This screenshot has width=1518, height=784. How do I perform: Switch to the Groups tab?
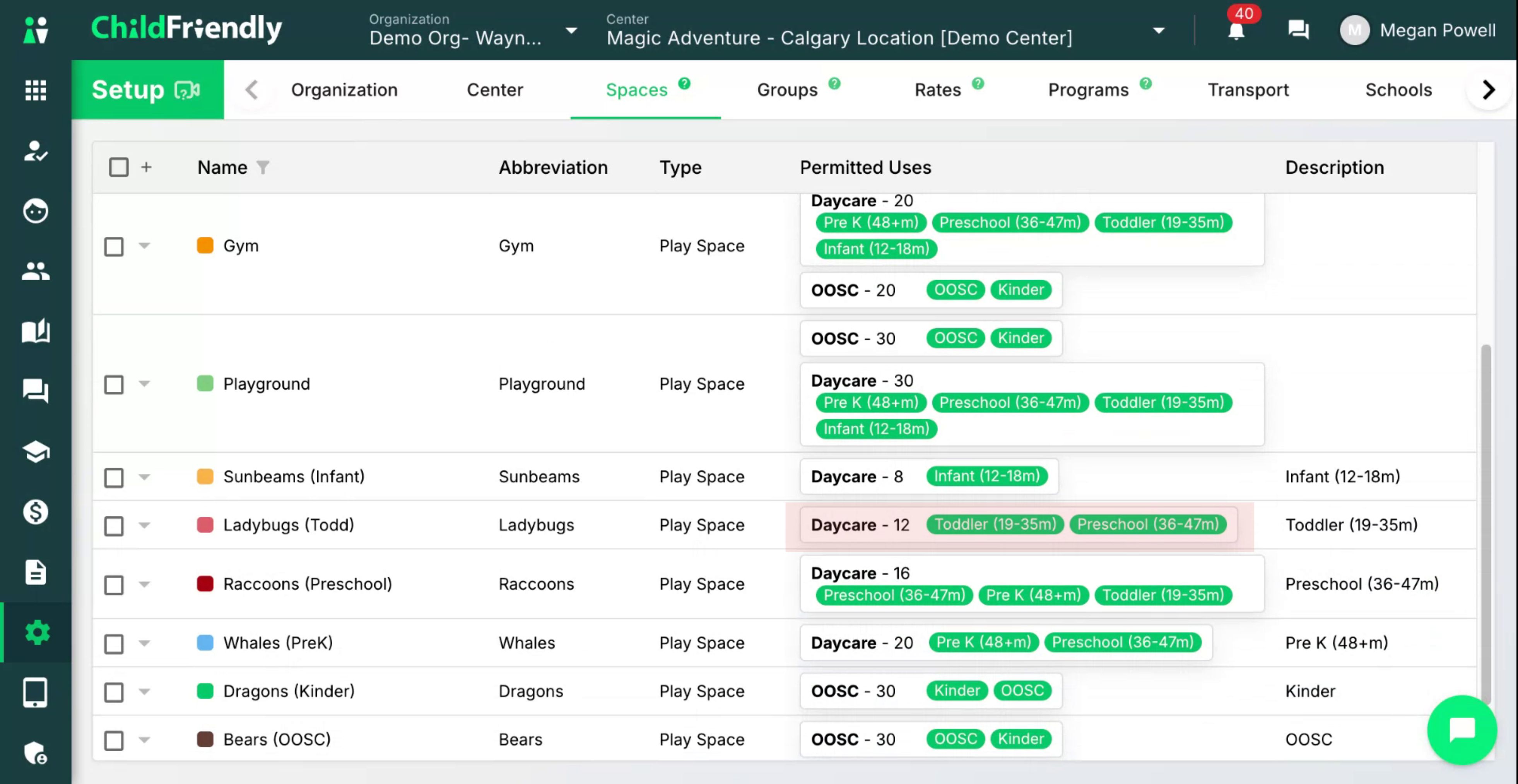787,89
